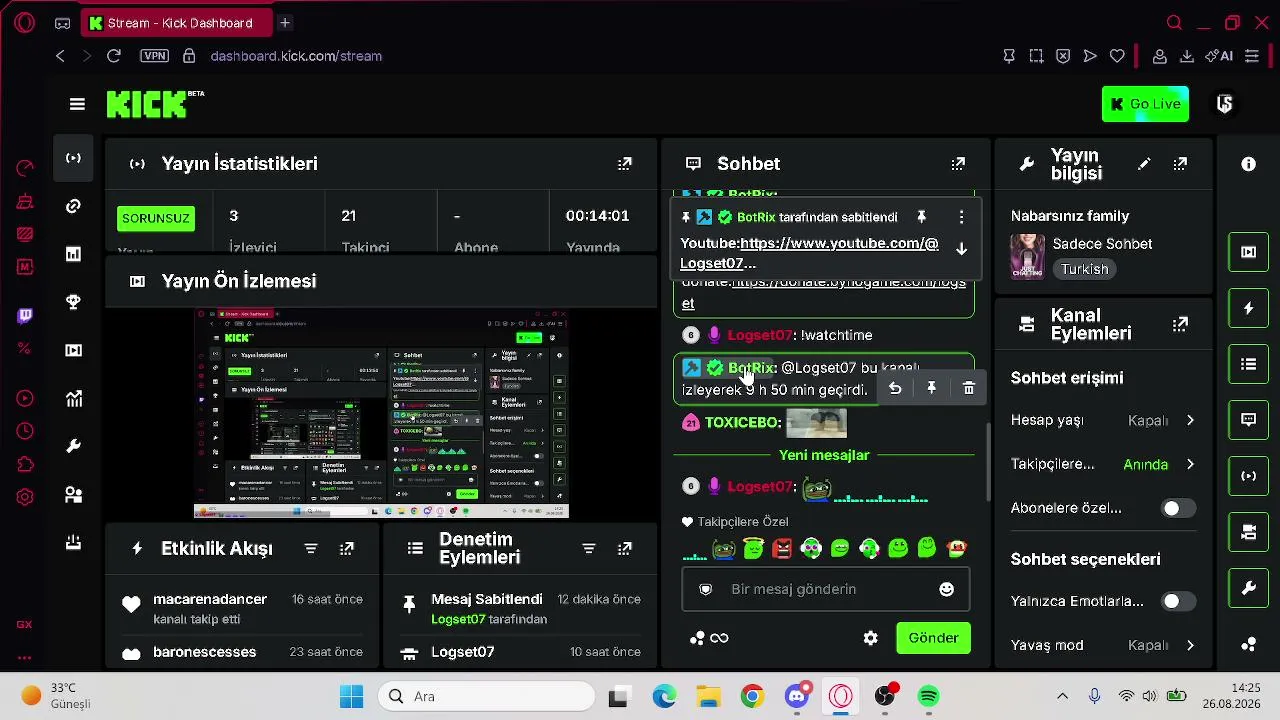Pop out the Sohbet chat panel

point(958,164)
